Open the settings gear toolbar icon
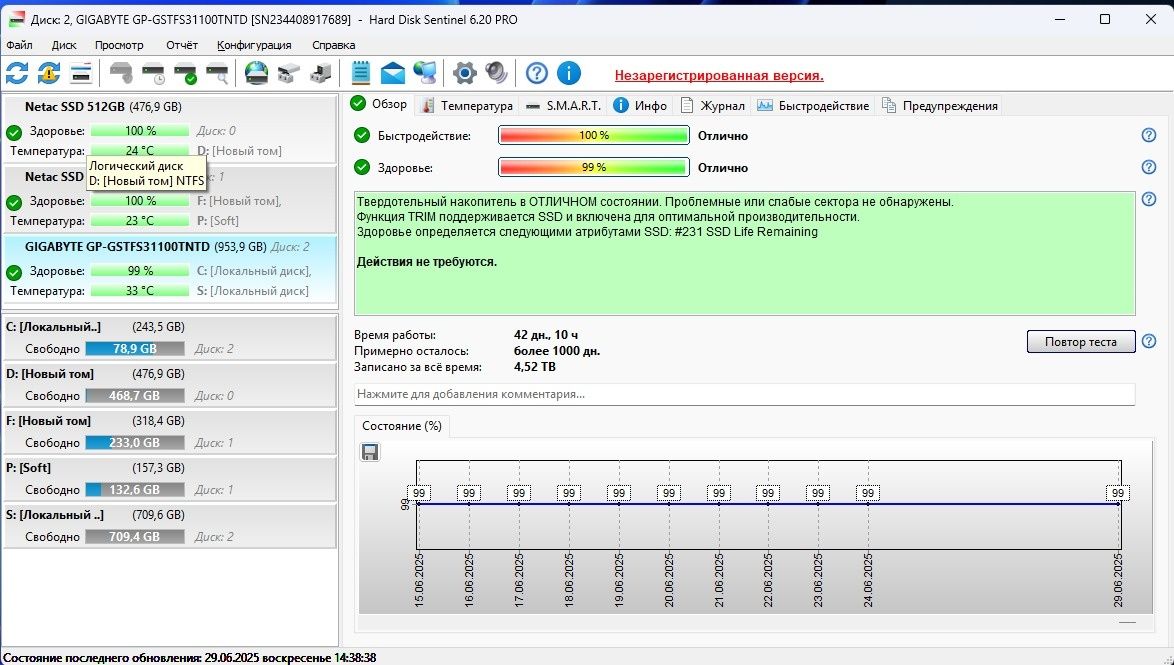Image resolution: width=1174 pixels, height=665 pixels. [x=464, y=73]
